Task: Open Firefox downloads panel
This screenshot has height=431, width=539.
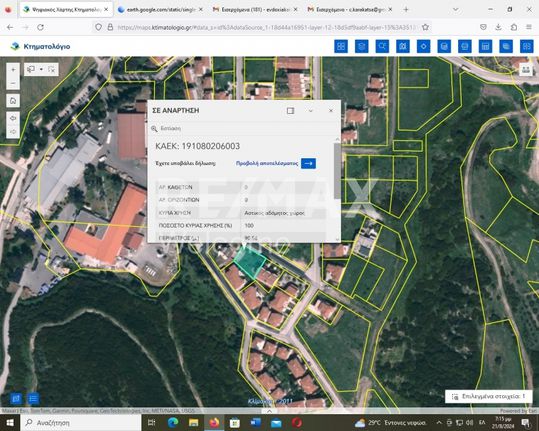Action: [498, 27]
